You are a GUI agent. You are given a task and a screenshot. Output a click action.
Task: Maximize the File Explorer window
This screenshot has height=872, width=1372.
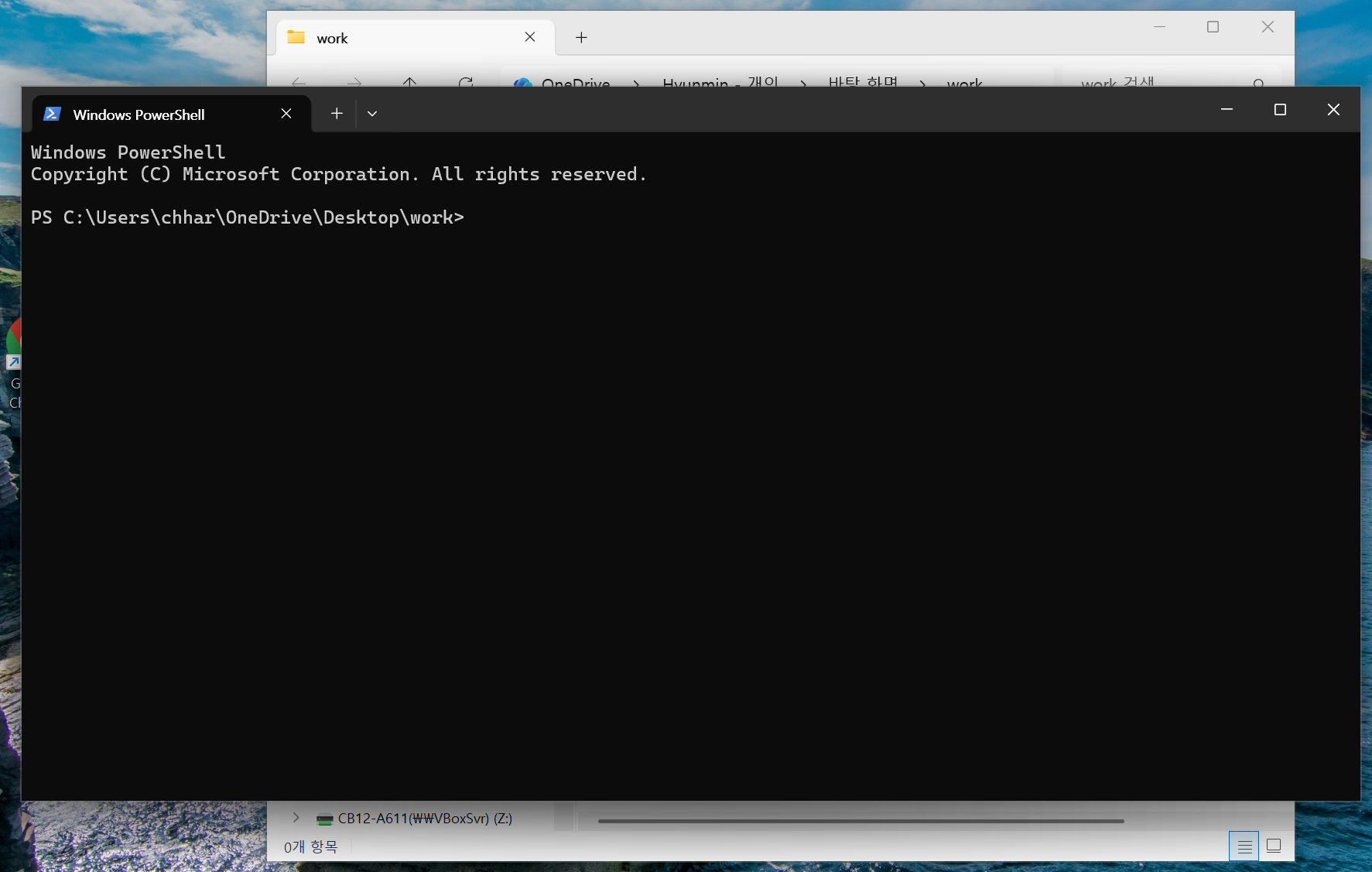[x=1213, y=27]
